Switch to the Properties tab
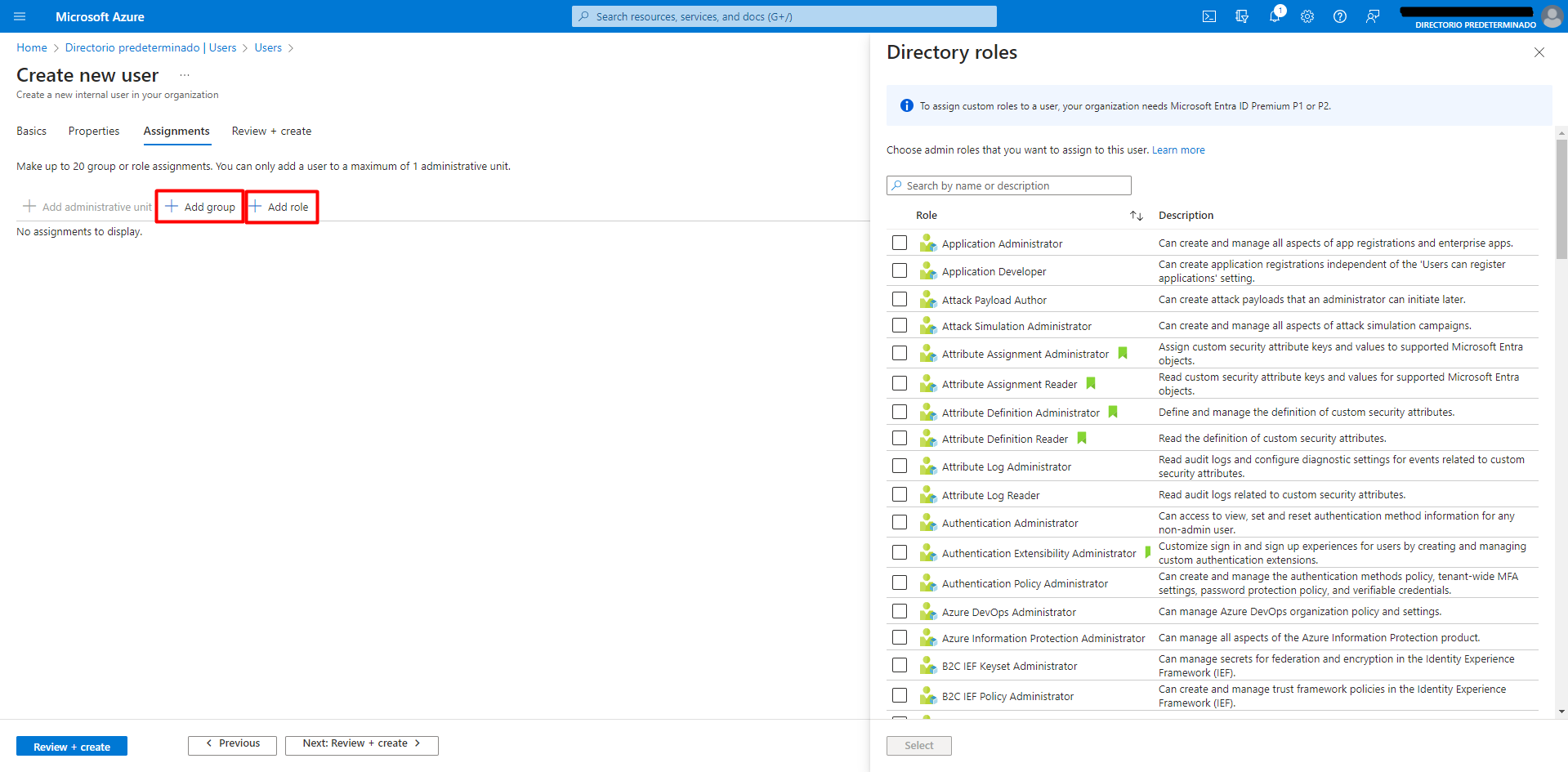This screenshot has width=1568, height=772. [94, 132]
